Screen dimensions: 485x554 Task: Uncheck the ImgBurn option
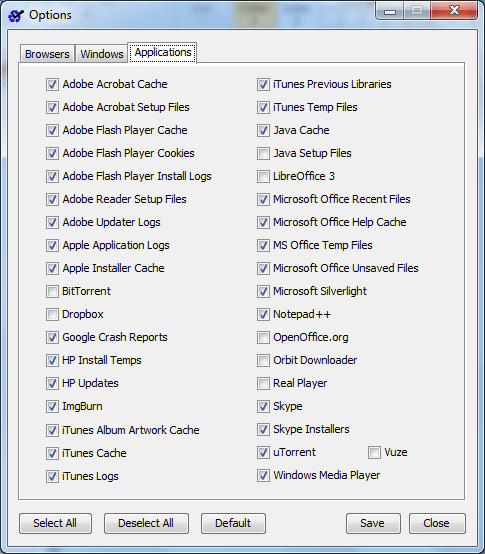(x=52, y=407)
